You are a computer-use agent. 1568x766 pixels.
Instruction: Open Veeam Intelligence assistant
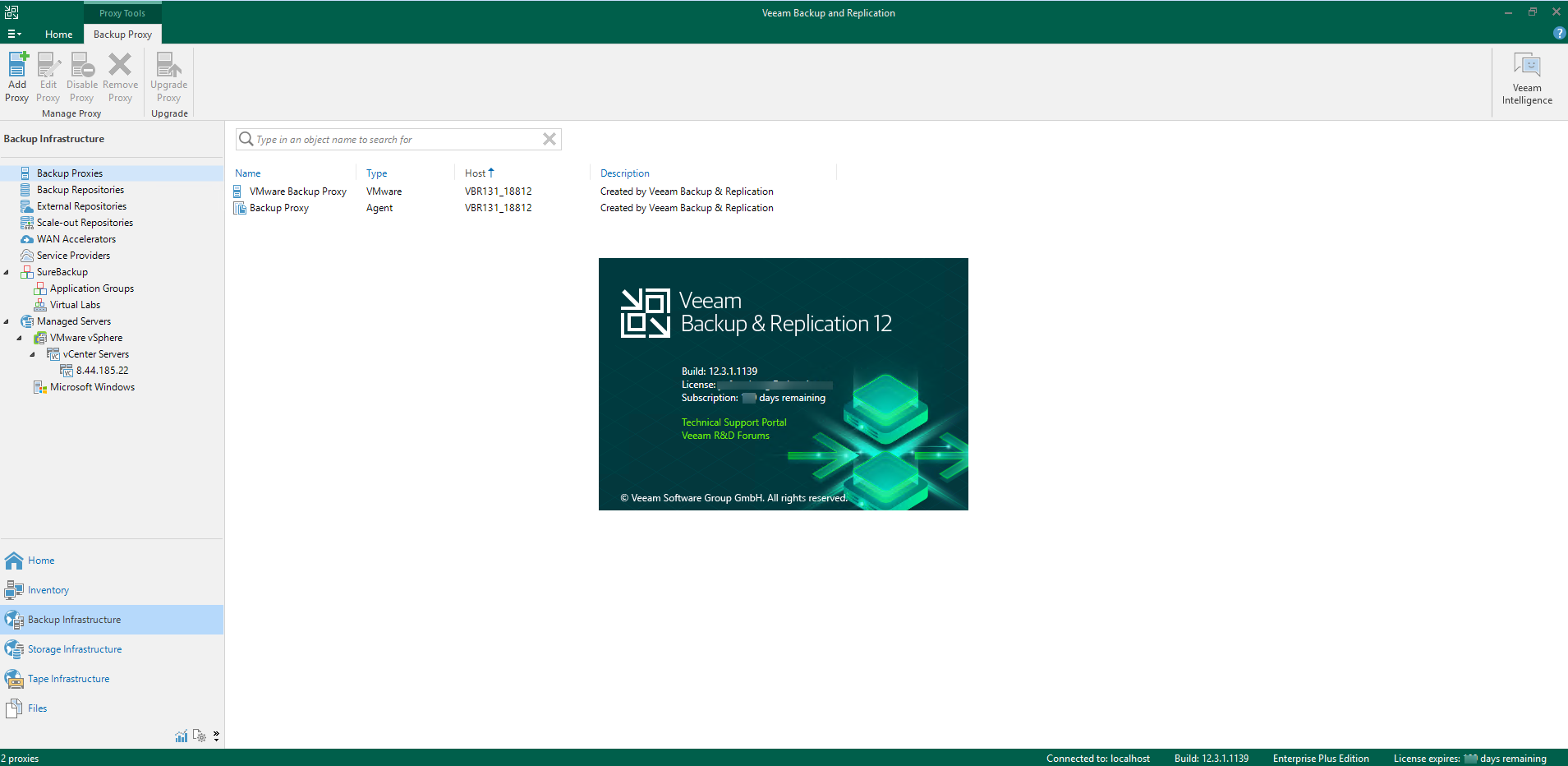click(1527, 79)
